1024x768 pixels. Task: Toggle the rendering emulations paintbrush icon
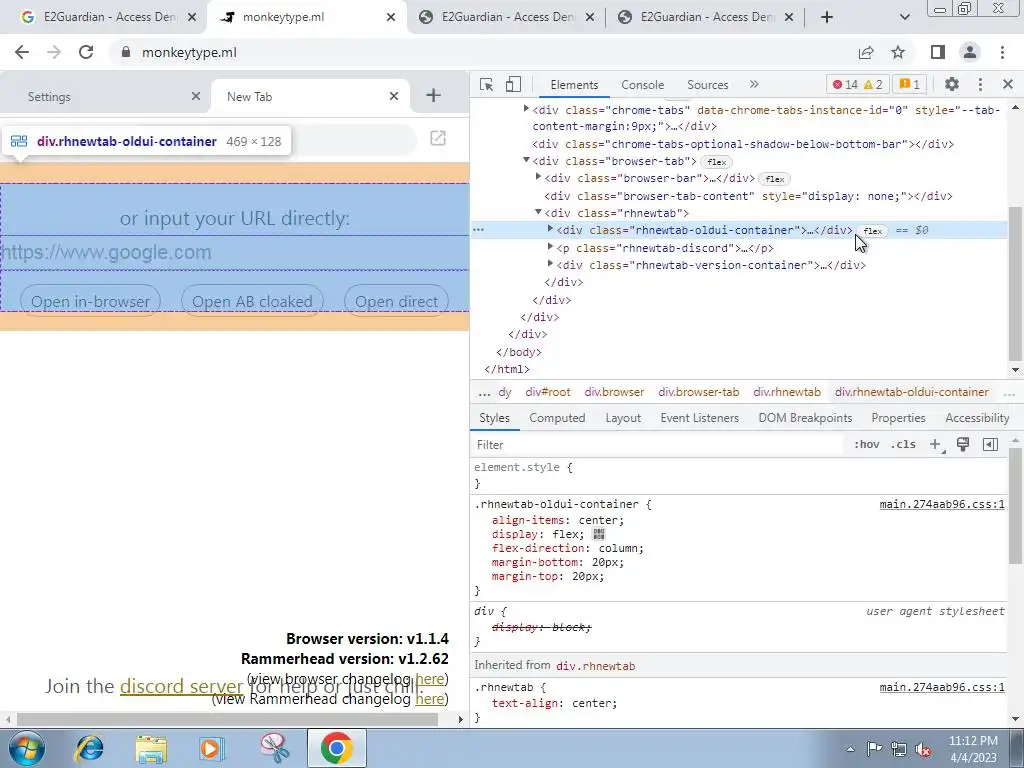pos(963,444)
